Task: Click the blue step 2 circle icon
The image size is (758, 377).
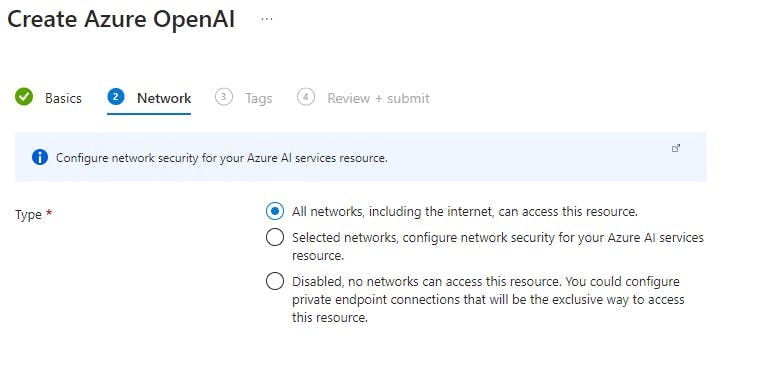Action: pyautogui.click(x=116, y=97)
